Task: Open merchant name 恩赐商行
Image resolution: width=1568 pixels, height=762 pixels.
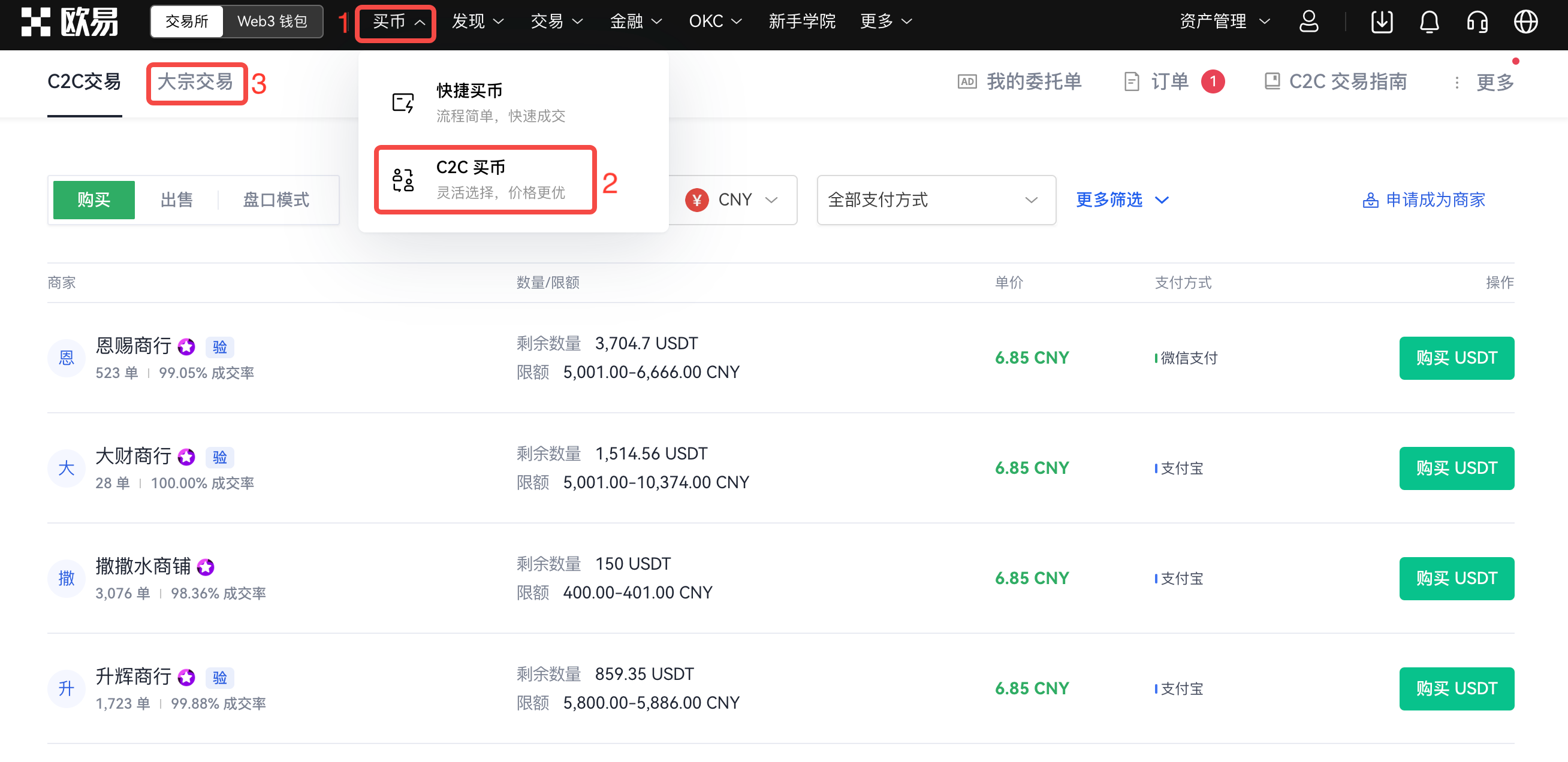Action: coord(133,346)
